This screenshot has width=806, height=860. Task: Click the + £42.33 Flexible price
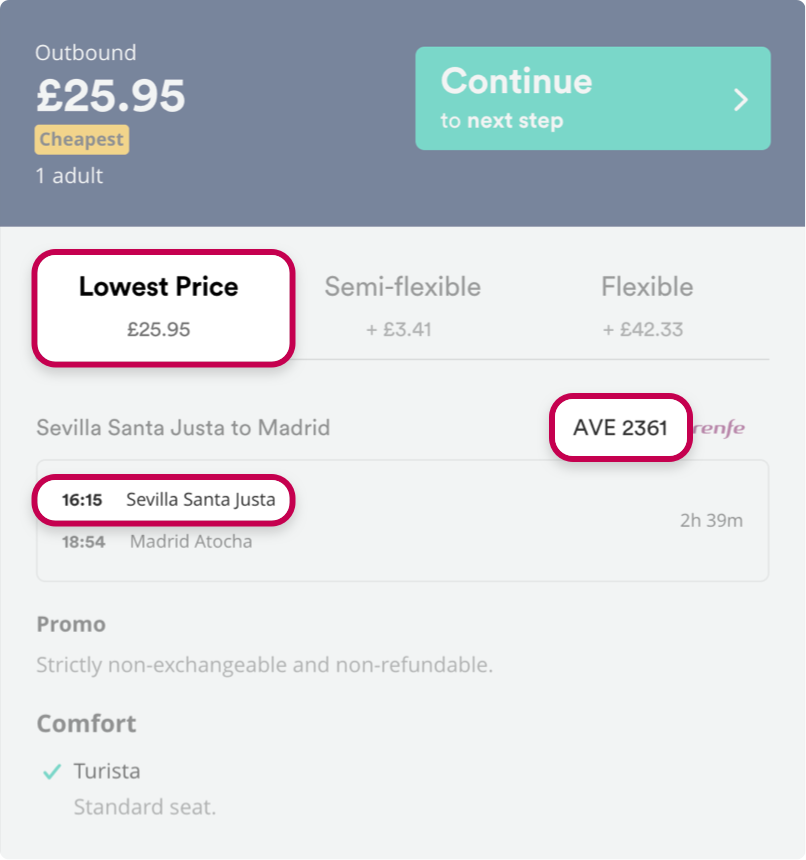point(643,330)
